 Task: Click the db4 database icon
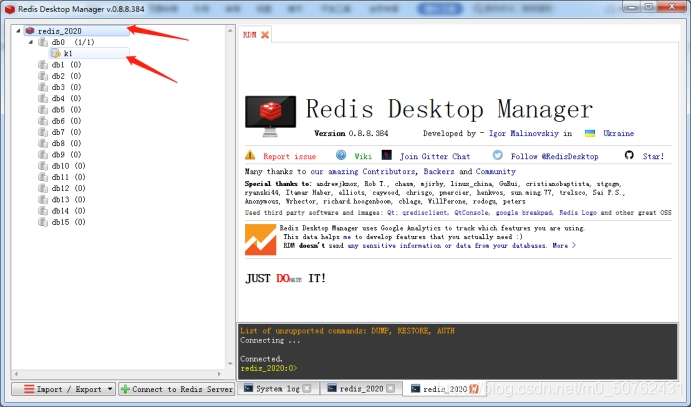point(43,98)
